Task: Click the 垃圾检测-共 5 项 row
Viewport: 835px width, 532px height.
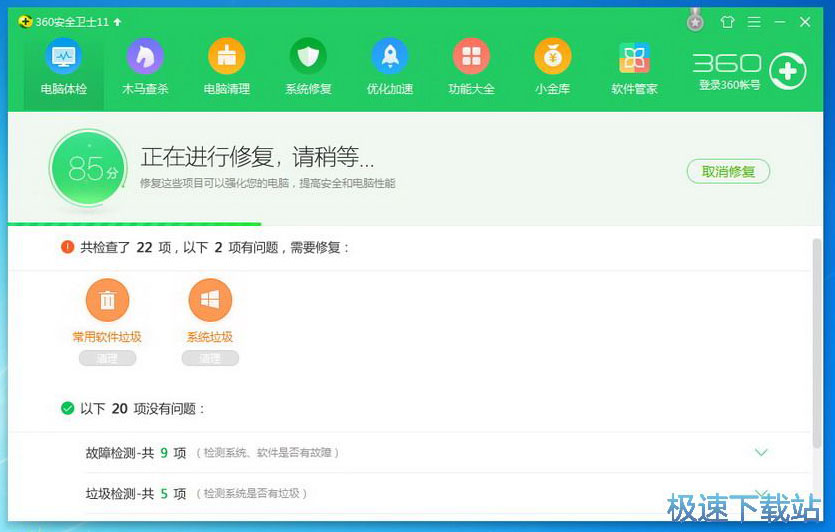Action: [x=446, y=494]
